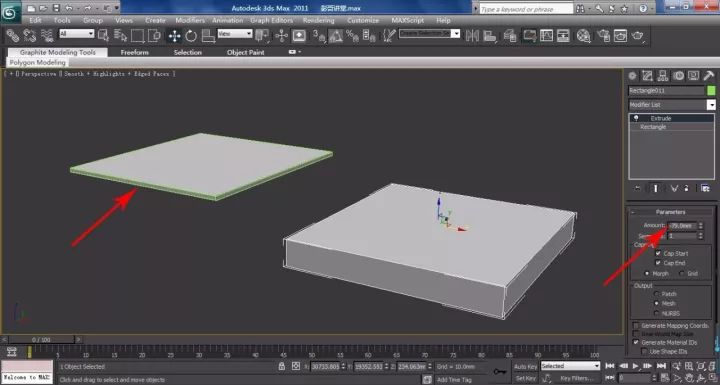Switch to Hierarchy command panel tab
The image size is (720, 385).
pos(663,76)
